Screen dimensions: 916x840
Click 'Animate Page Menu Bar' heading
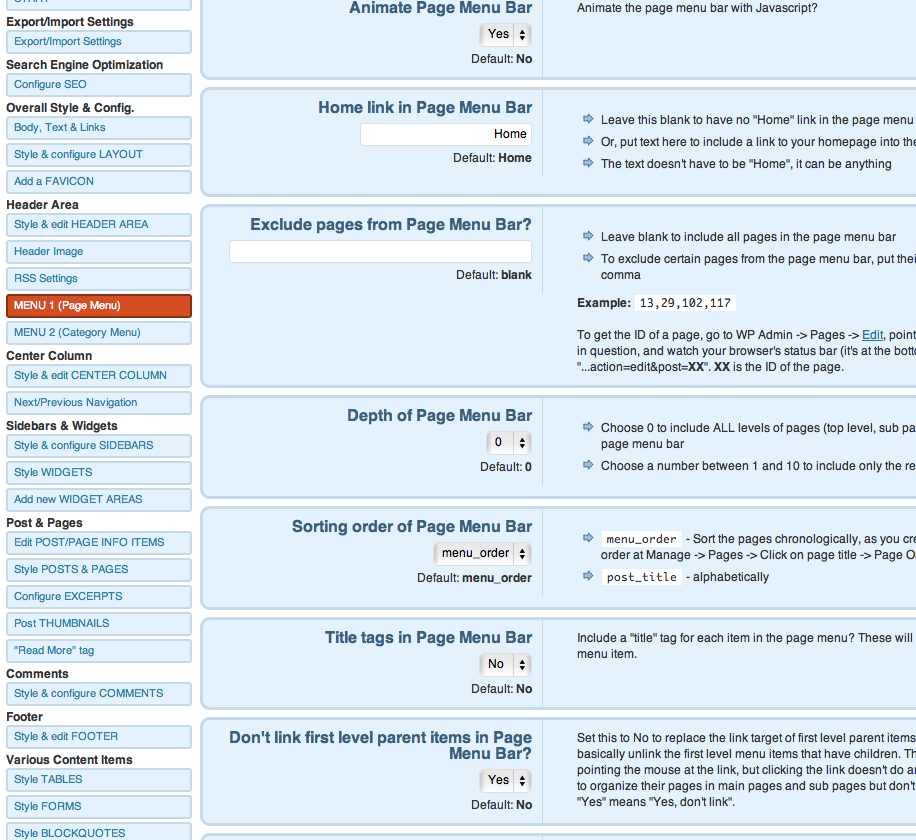[x=441, y=8]
